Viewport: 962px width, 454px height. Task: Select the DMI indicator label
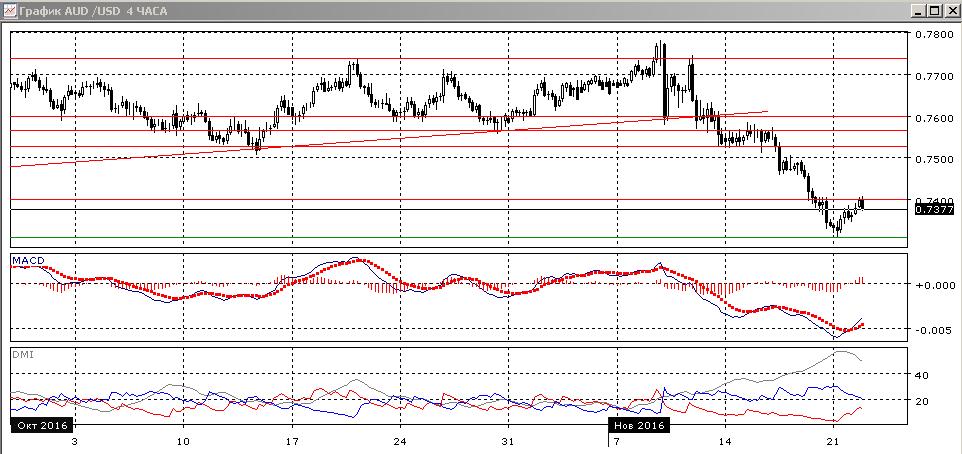[21, 354]
